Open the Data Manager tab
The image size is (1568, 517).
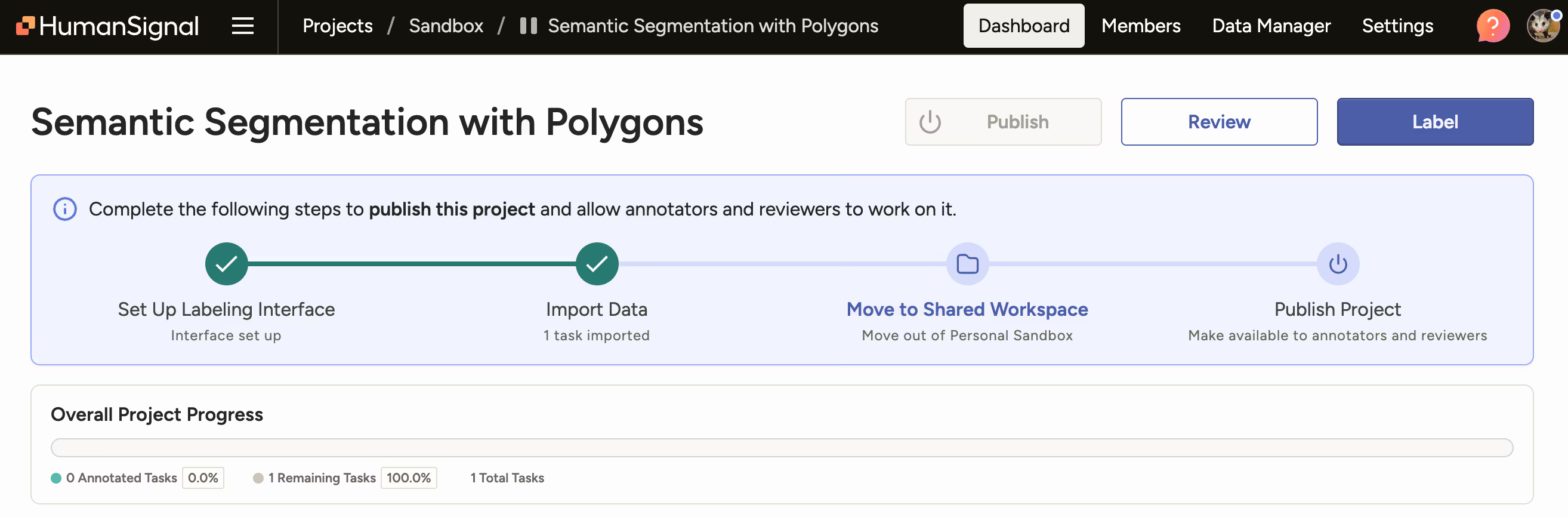pos(1271,26)
